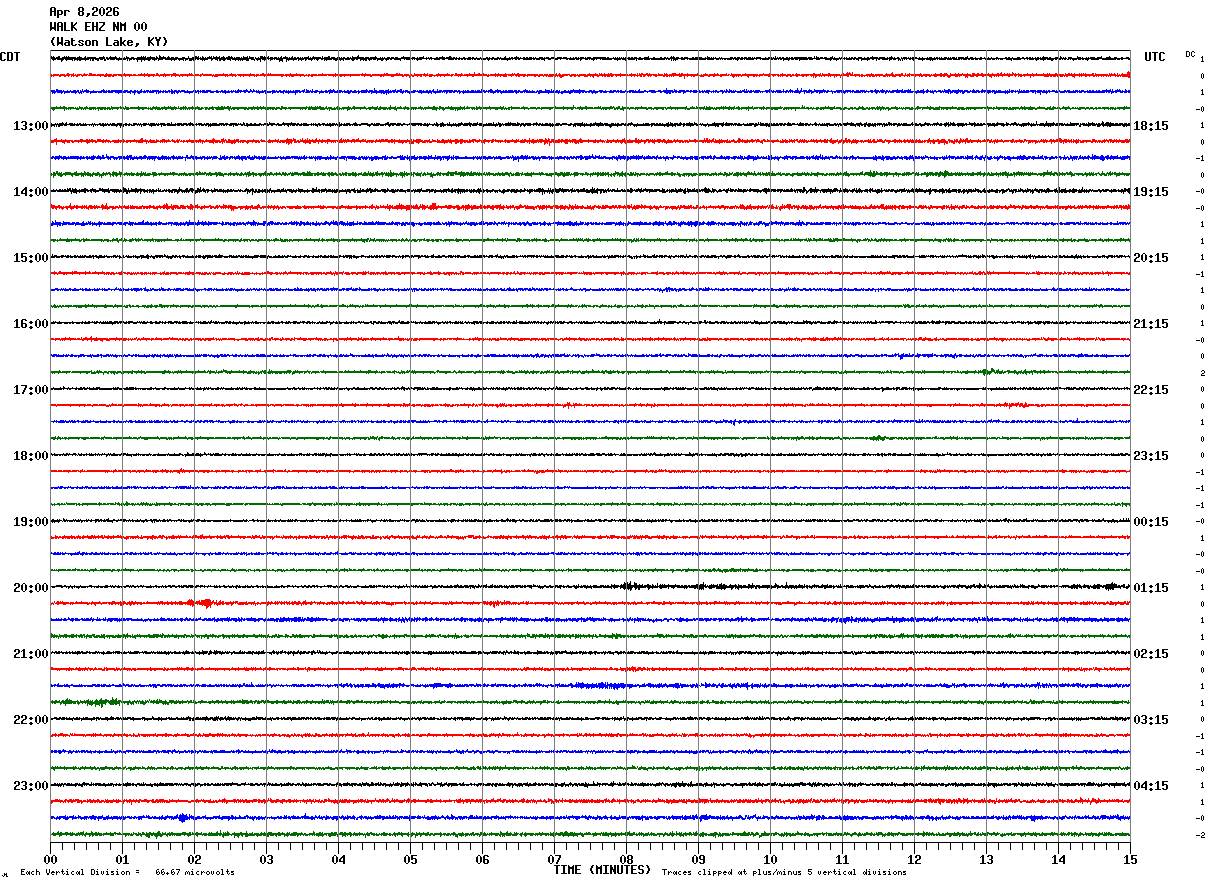Select minute tick 08 on time axis
Screen dimensions: 1210x886
[x=626, y=859]
